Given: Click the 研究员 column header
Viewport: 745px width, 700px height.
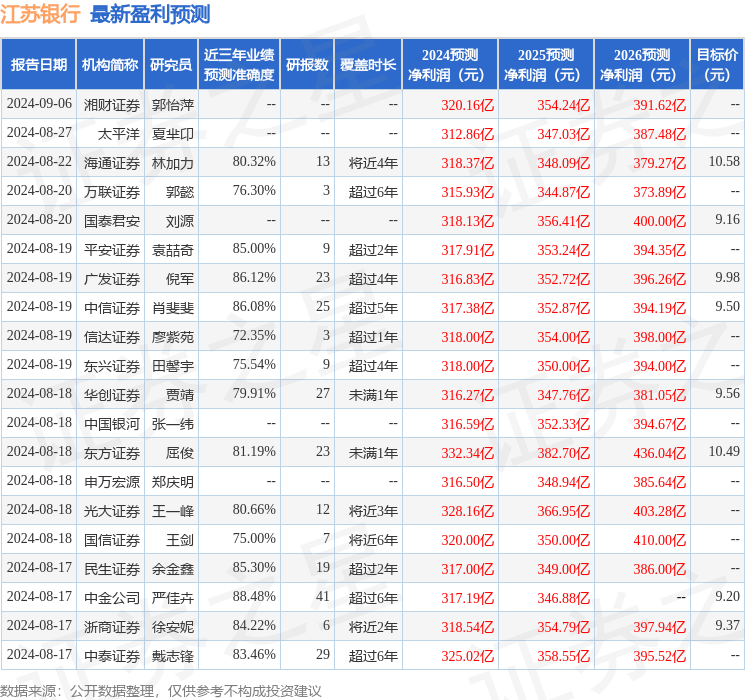Looking at the screenshot, I should pyautogui.click(x=171, y=65).
